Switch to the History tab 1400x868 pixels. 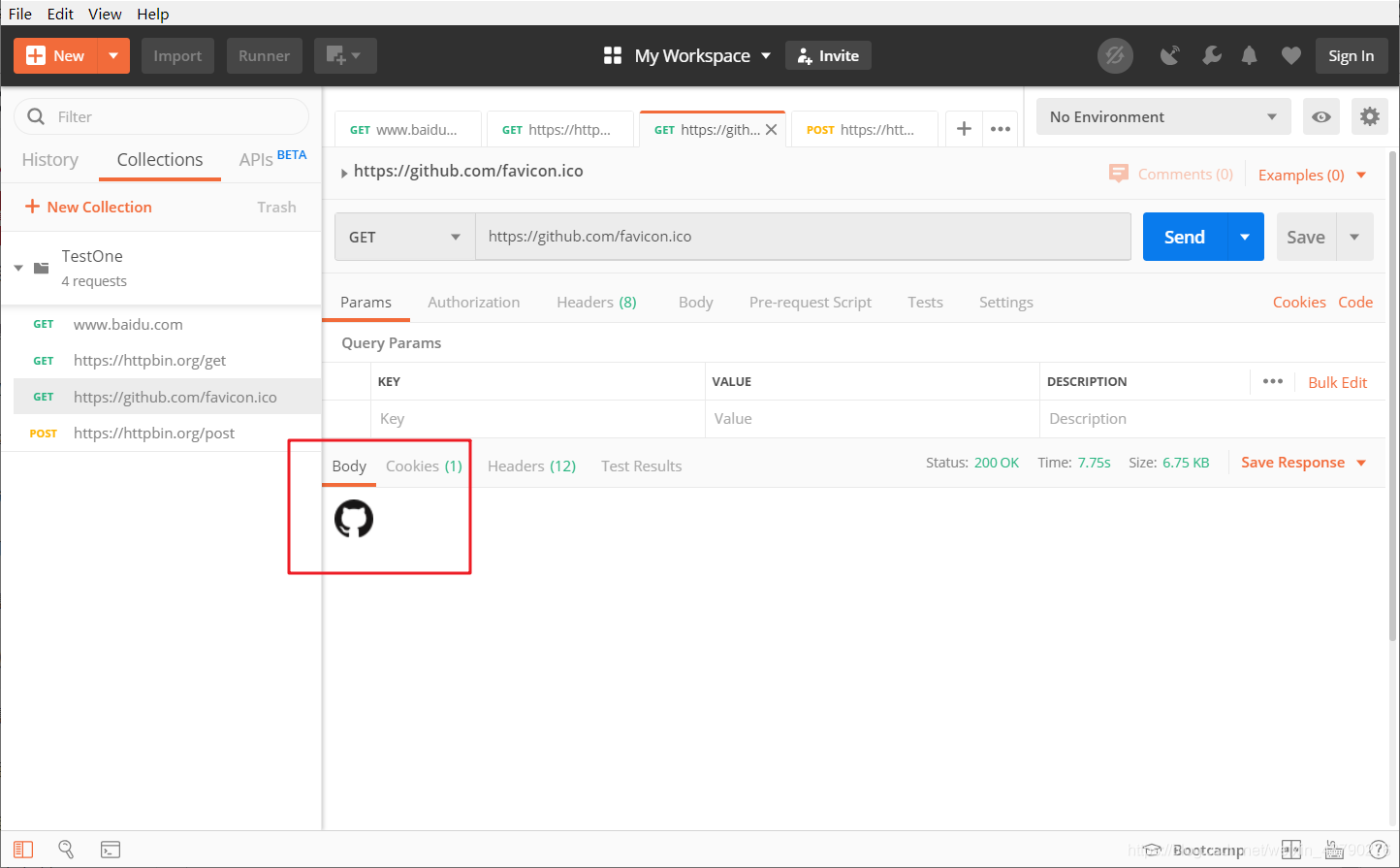click(50, 160)
